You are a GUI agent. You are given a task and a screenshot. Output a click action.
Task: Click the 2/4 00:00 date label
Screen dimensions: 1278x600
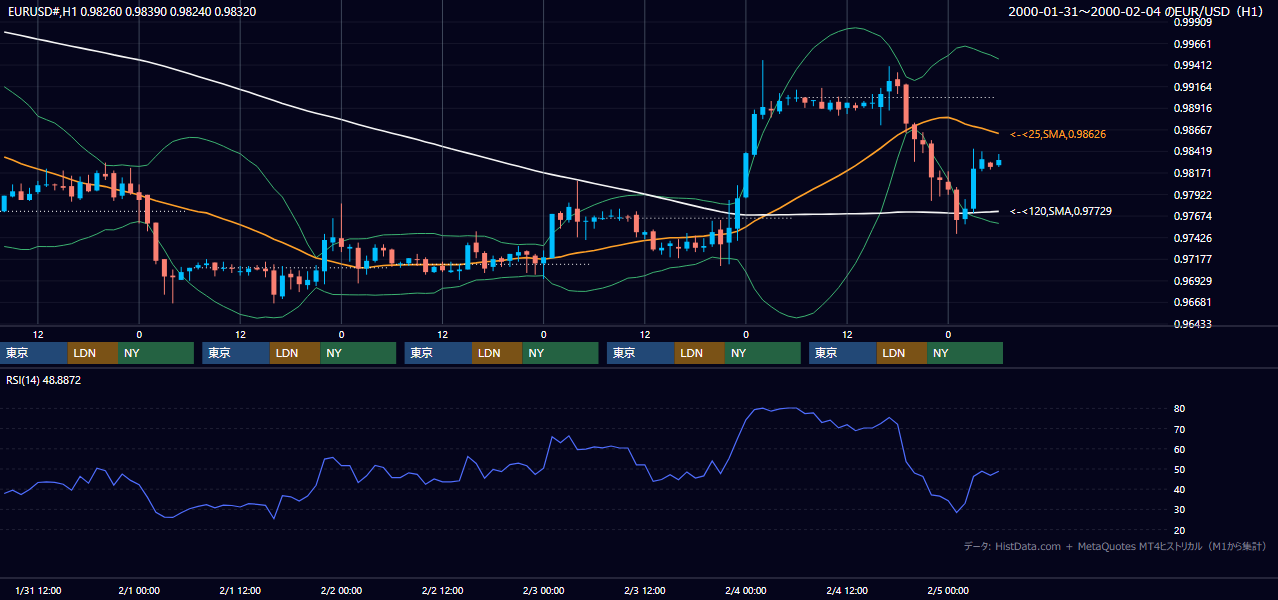746,591
